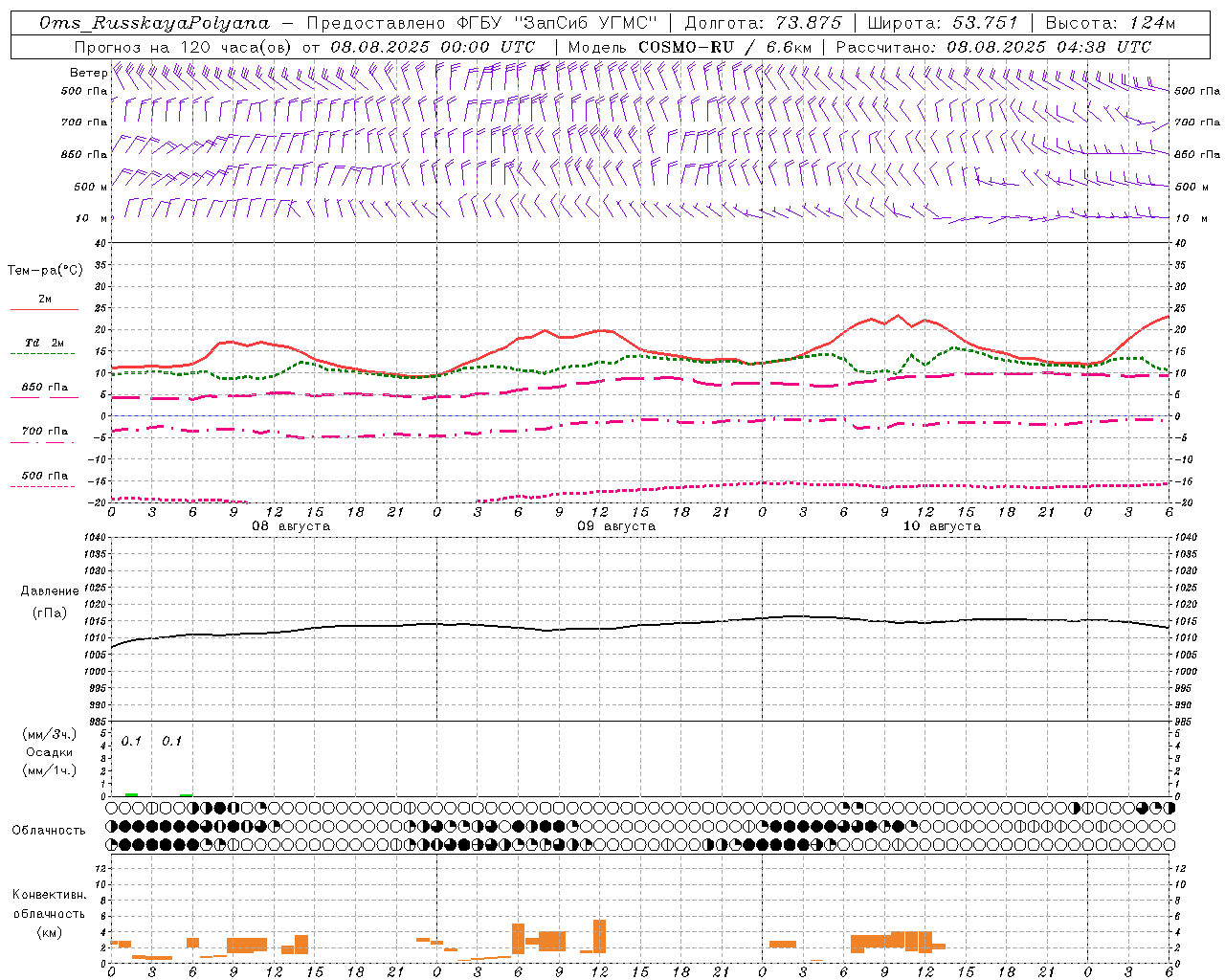Select the elevation text Высота: 124м
The height and width of the screenshot is (980, 1225).
click(x=1110, y=23)
